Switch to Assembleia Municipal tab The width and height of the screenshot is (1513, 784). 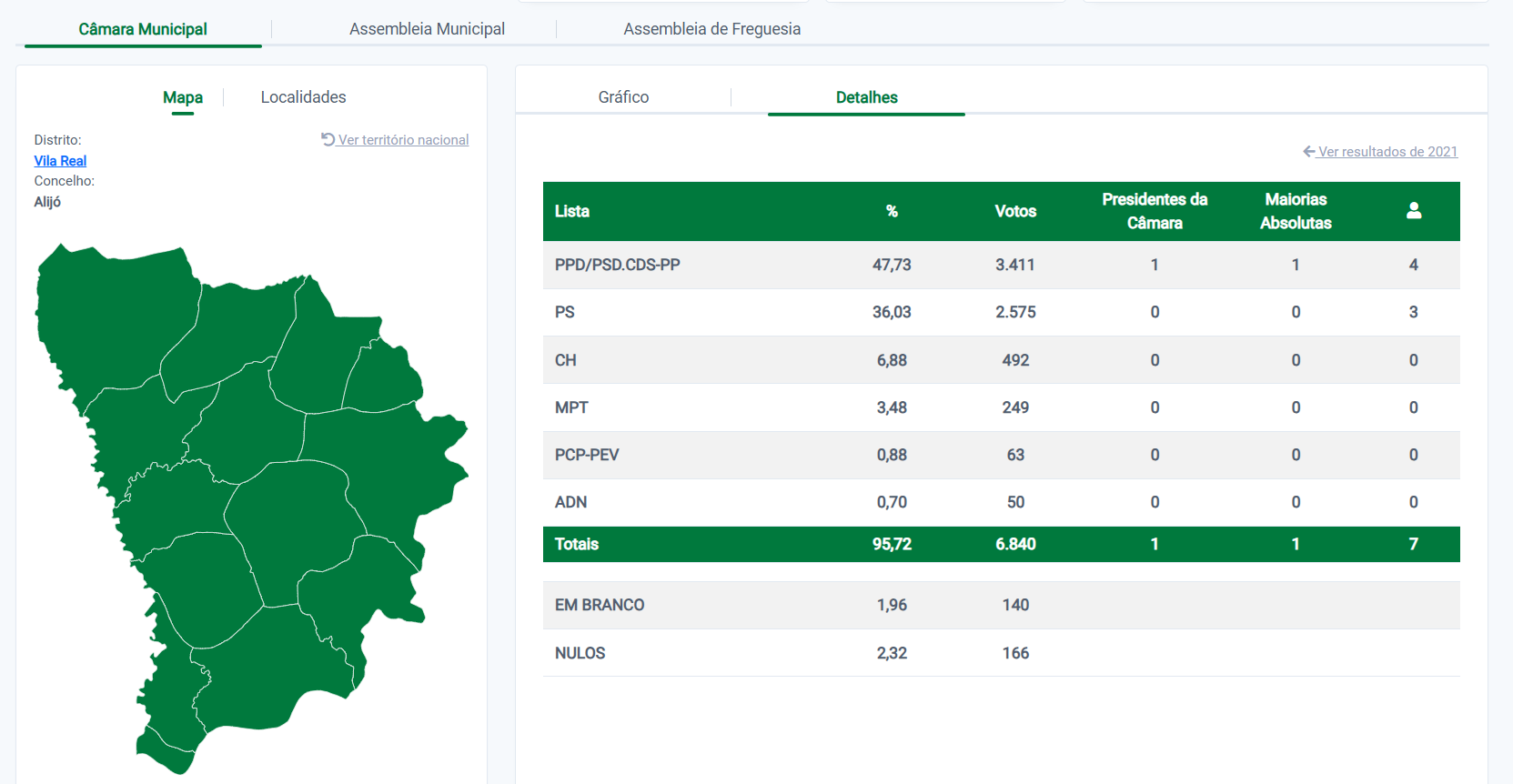427,29
